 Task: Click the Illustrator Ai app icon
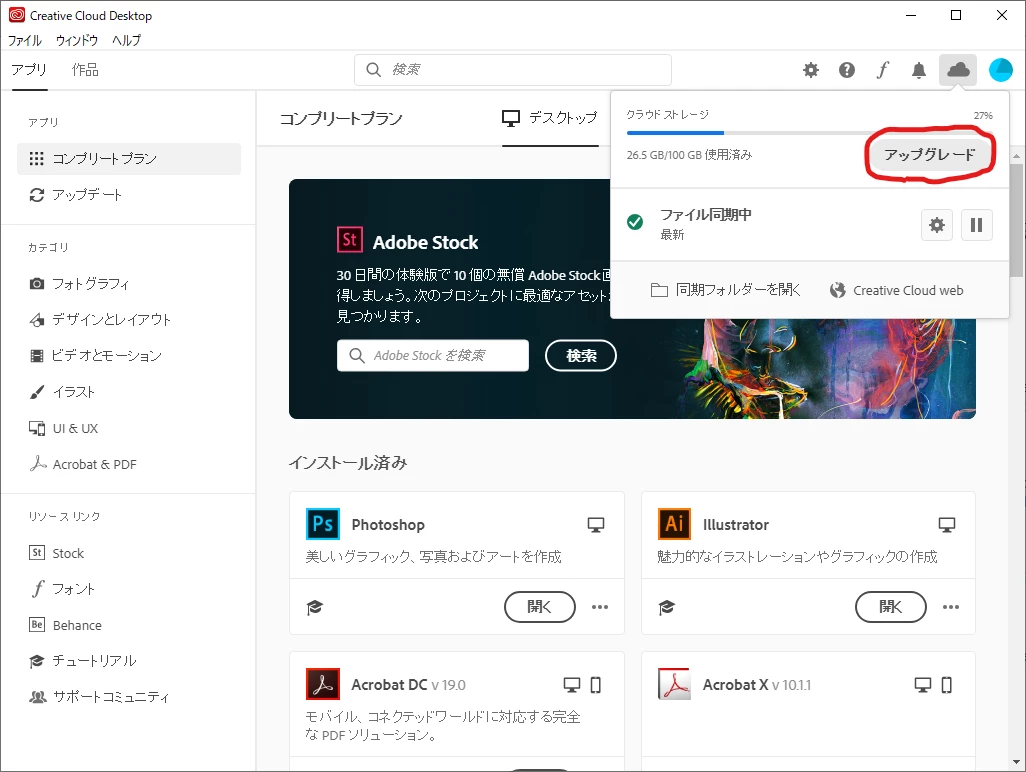tap(674, 524)
